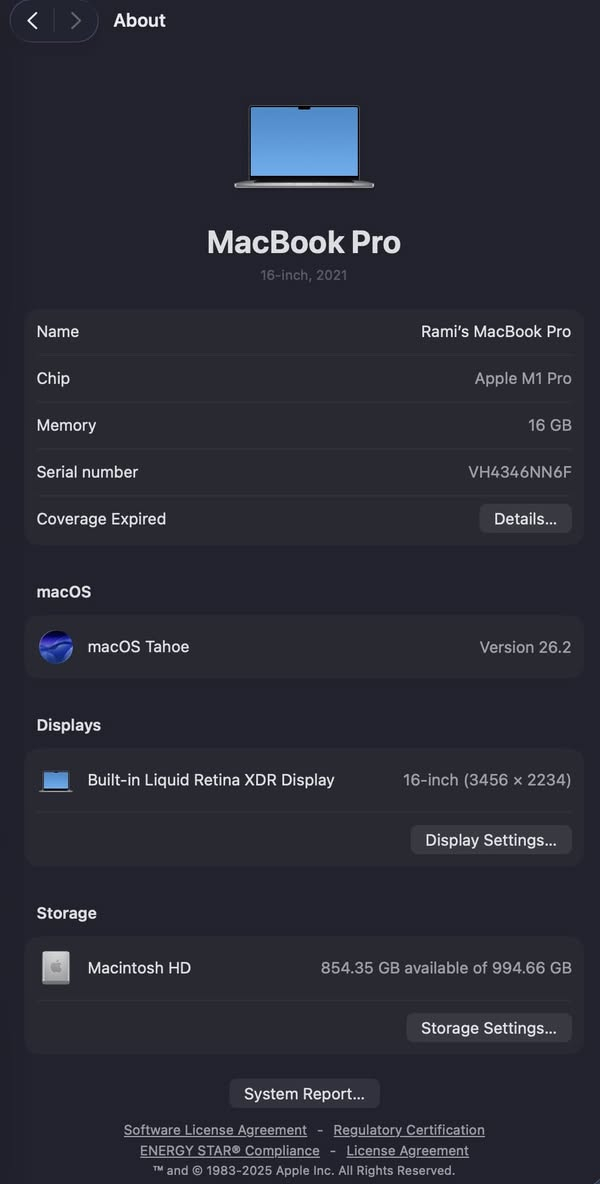Open the License Agreement link
600x1184 pixels.
pyautogui.click(x=407, y=1151)
